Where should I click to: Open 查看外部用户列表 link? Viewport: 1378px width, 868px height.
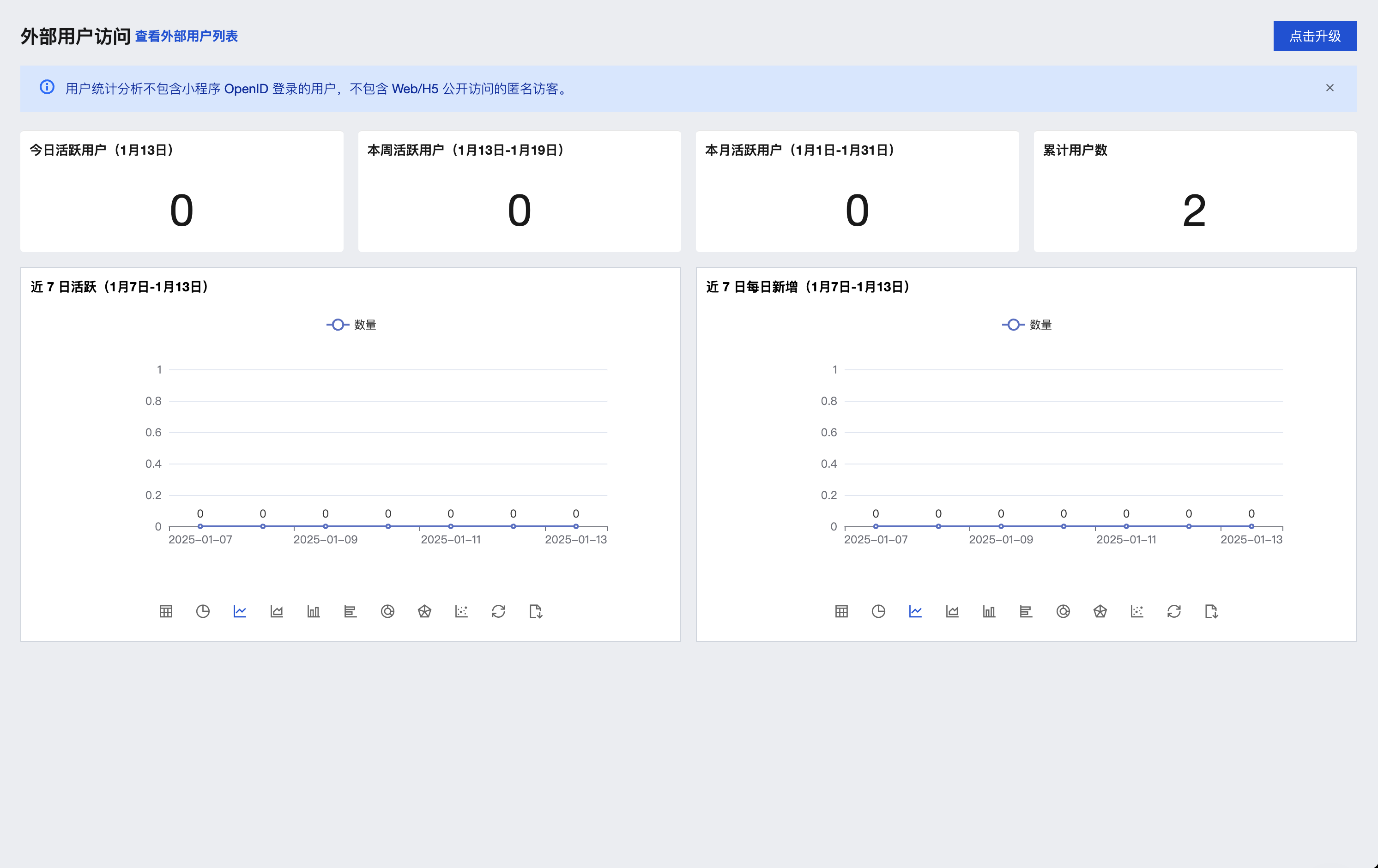click(x=186, y=36)
